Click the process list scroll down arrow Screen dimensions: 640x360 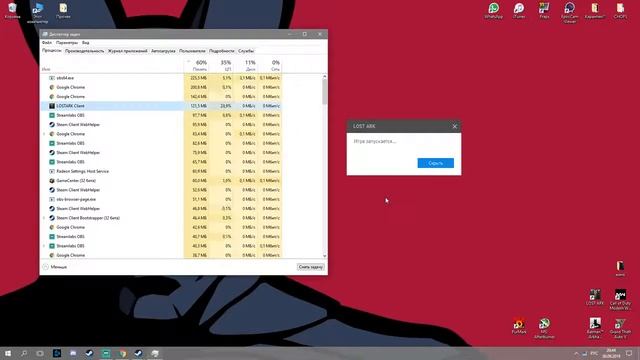tap(325, 256)
